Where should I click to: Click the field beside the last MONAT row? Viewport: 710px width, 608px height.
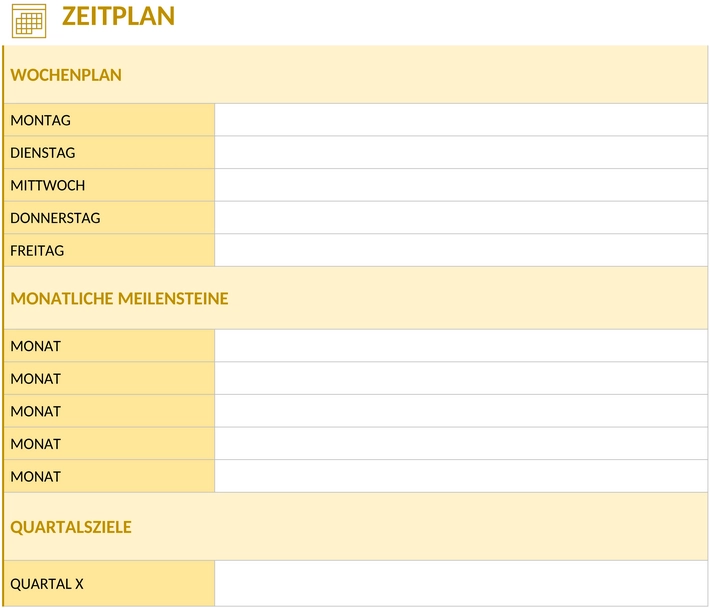tap(461, 476)
